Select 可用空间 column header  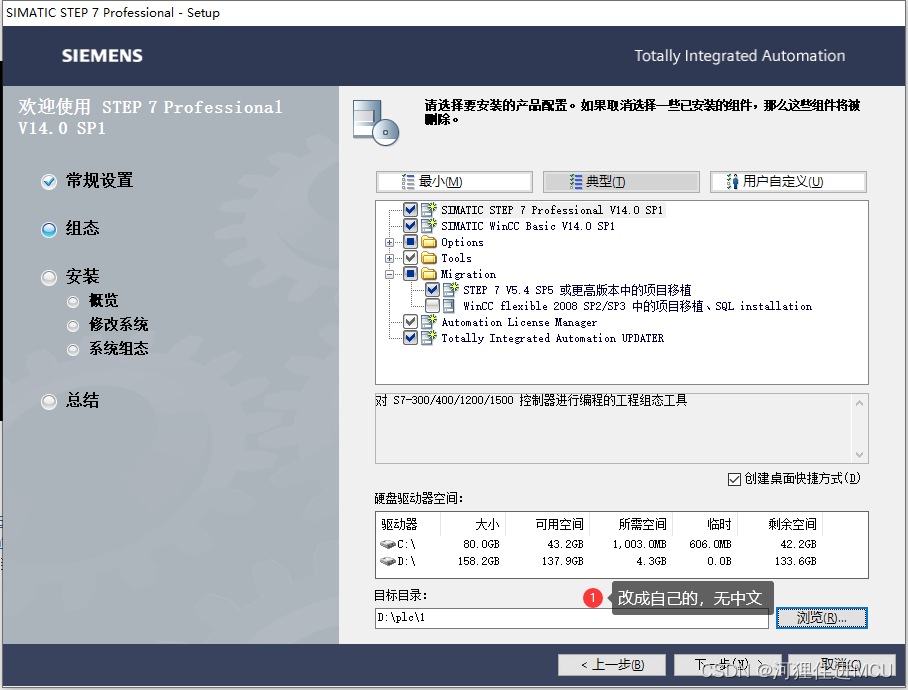547,524
